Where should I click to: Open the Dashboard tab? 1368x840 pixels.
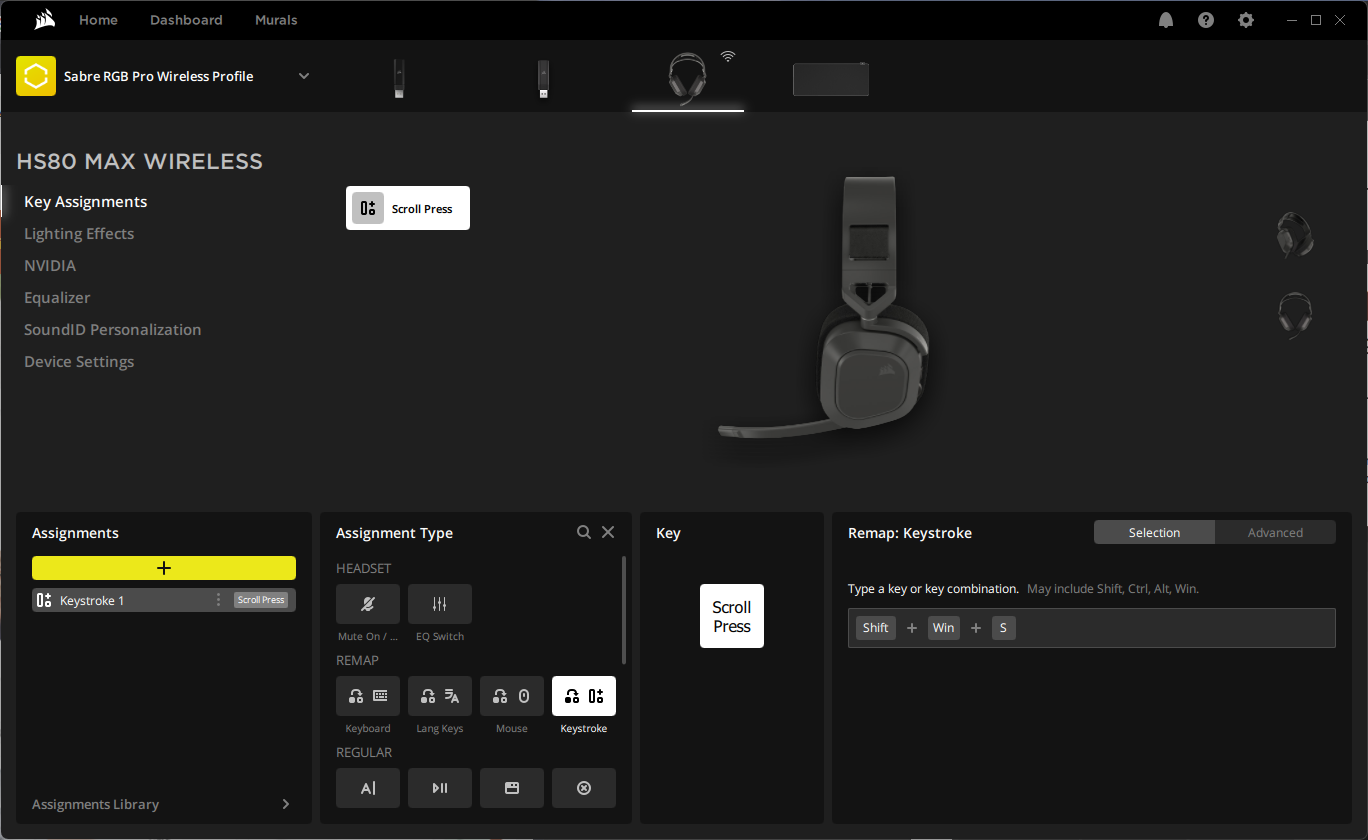click(x=186, y=20)
